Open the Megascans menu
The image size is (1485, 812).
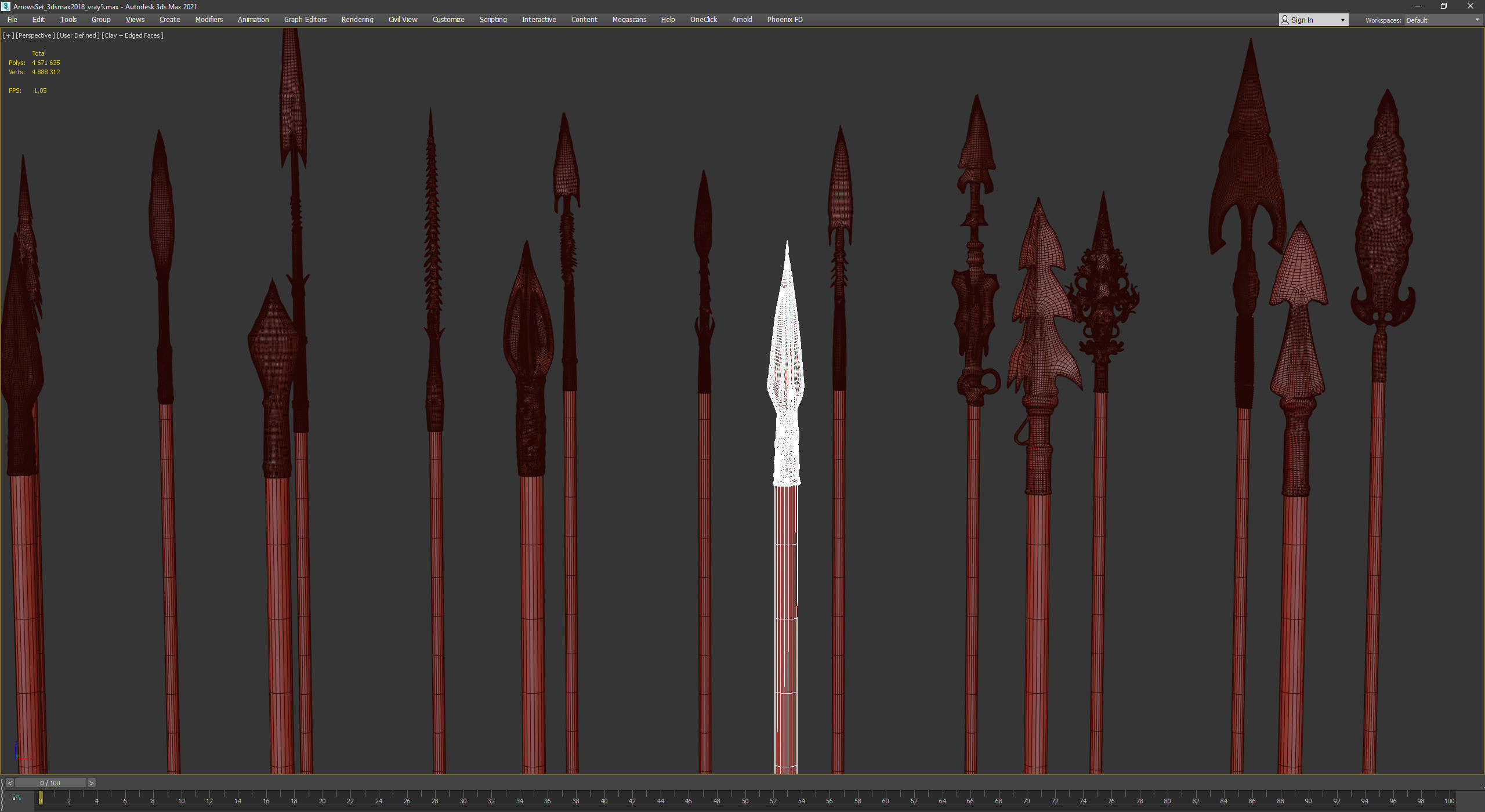point(629,20)
